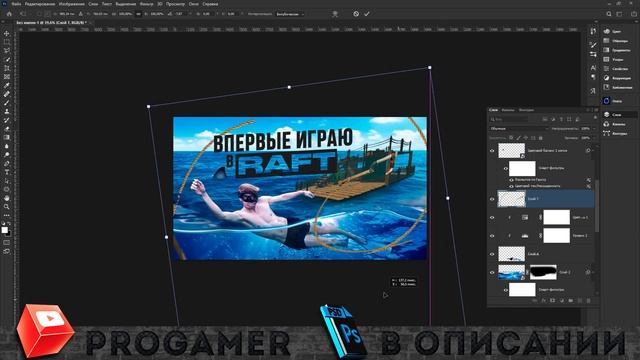This screenshot has height=360, width=640.
Task: Click the Layers panel vertical scrollbar
Action: 597,206
